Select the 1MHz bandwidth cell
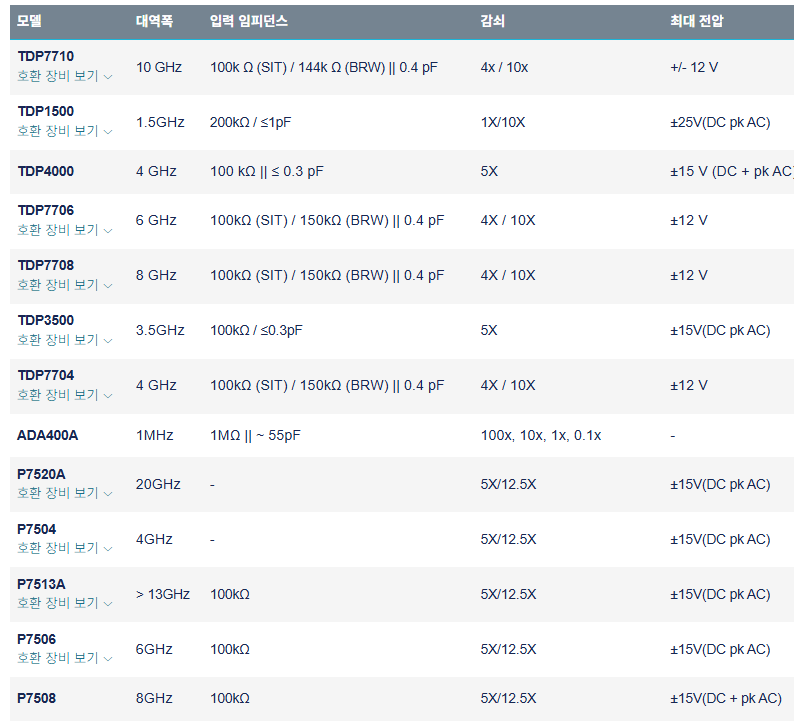794x721 pixels. pyautogui.click(x=154, y=435)
